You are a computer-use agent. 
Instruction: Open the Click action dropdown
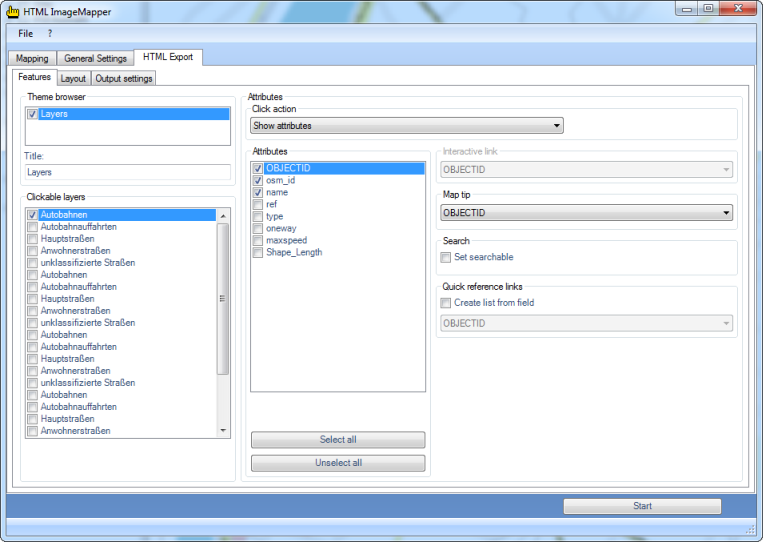click(x=407, y=126)
